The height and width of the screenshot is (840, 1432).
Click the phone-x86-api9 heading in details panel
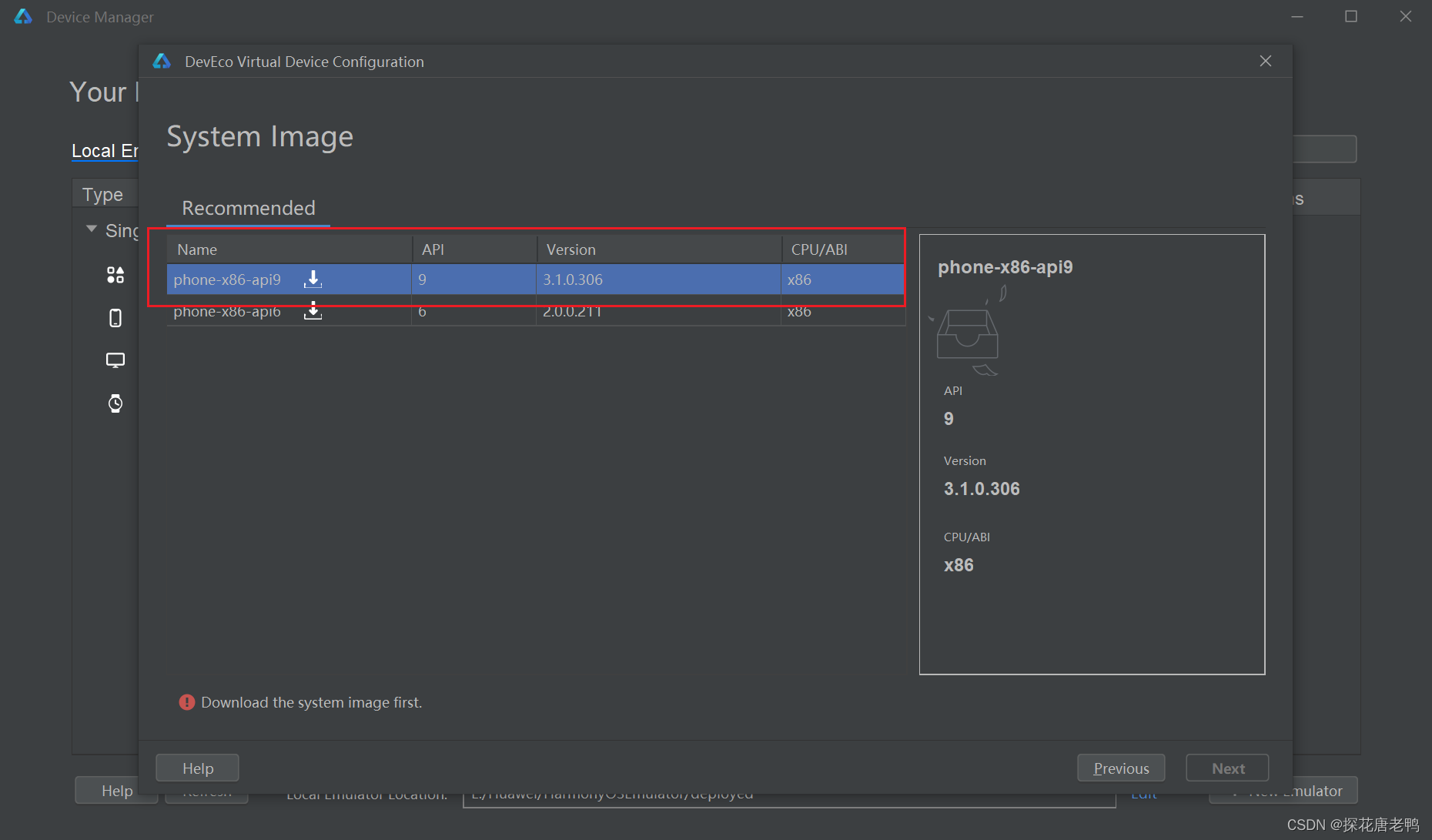[x=1005, y=267]
